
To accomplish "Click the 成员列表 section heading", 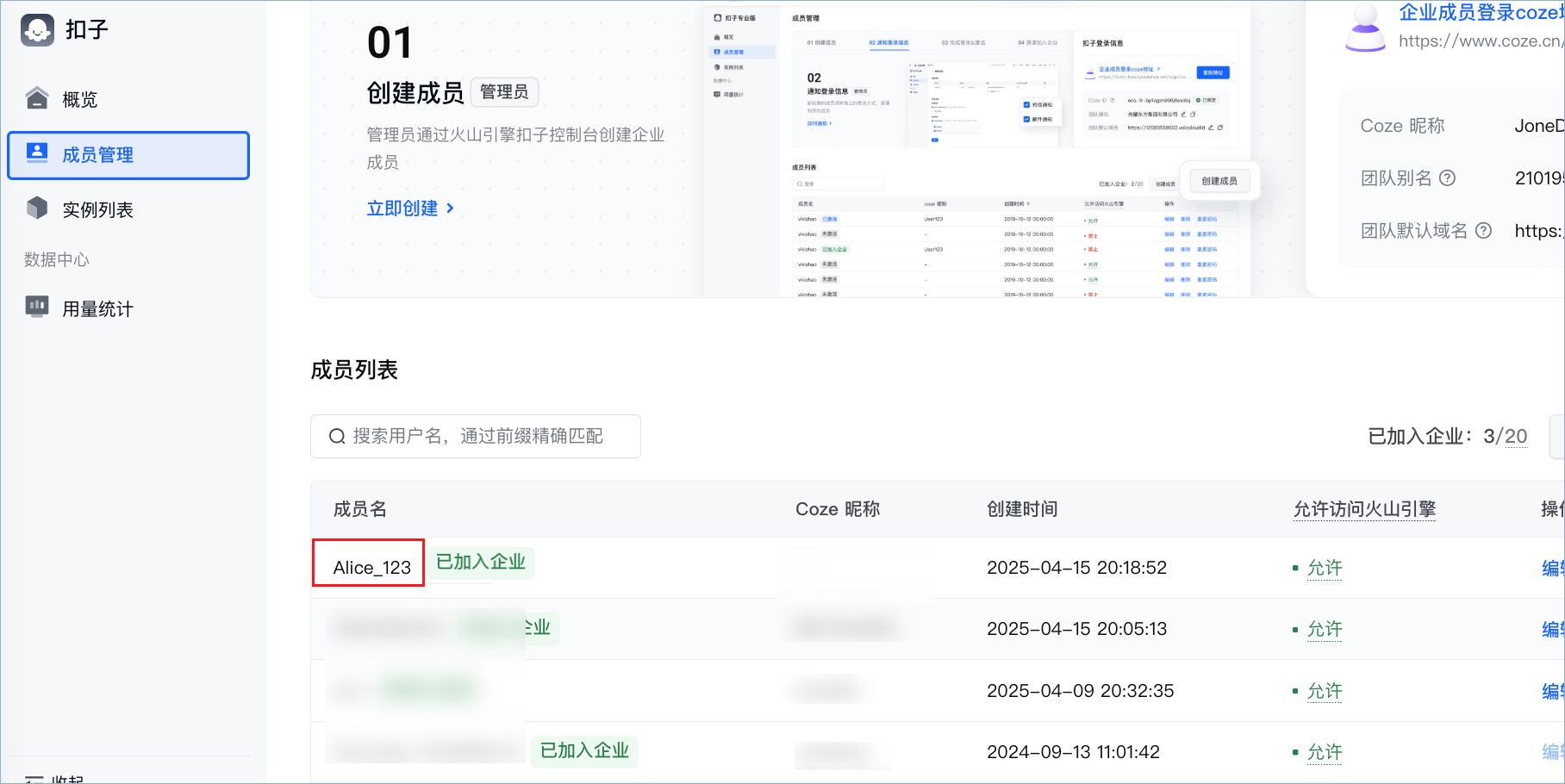I will pos(354,370).
